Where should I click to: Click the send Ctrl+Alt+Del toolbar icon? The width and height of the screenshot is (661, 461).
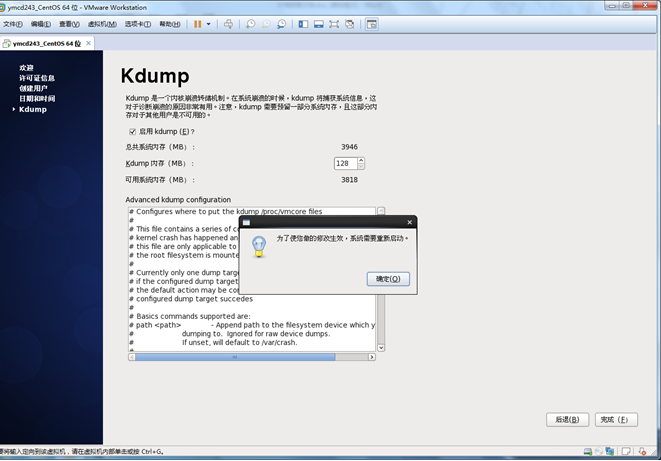(228, 24)
